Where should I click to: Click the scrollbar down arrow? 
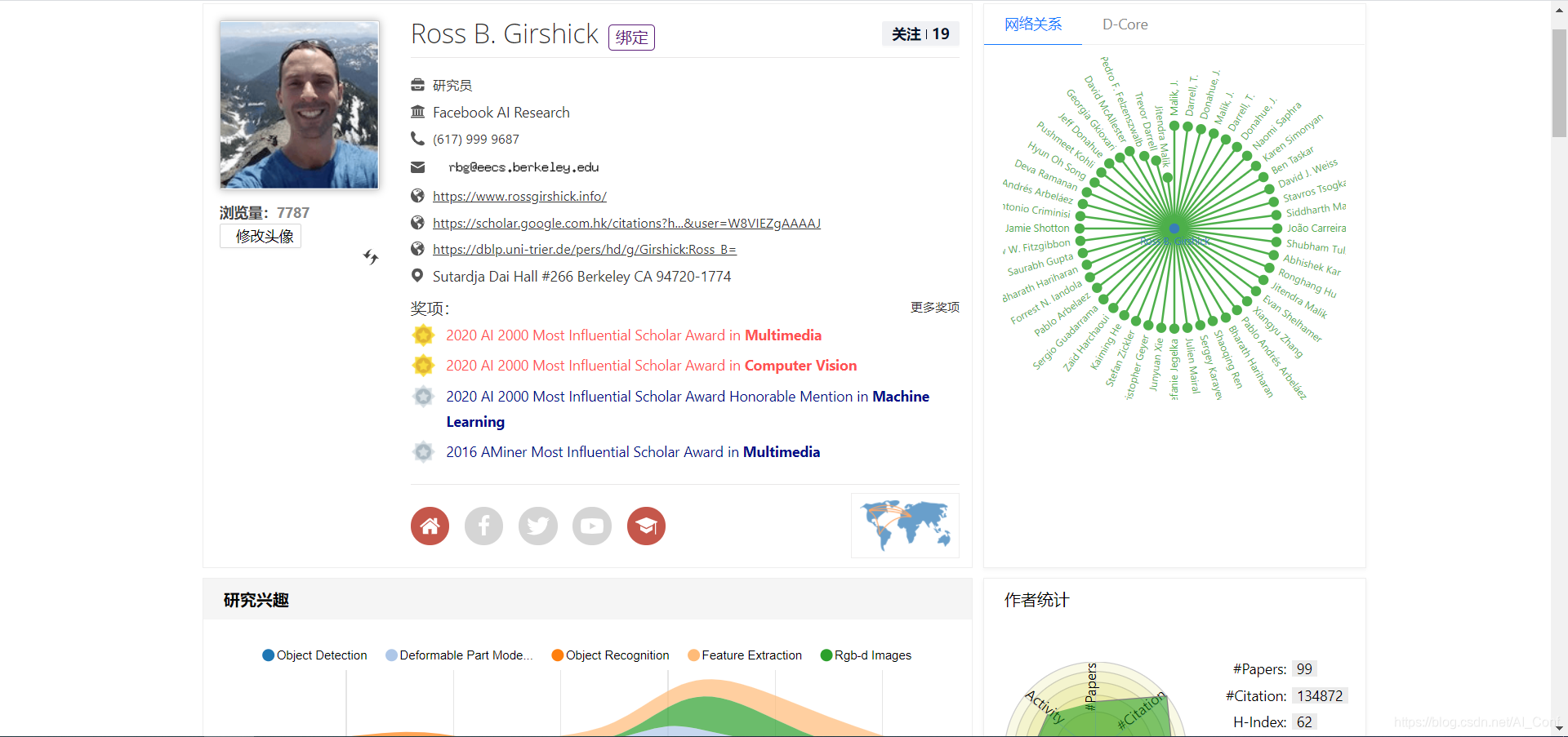pos(1559,728)
